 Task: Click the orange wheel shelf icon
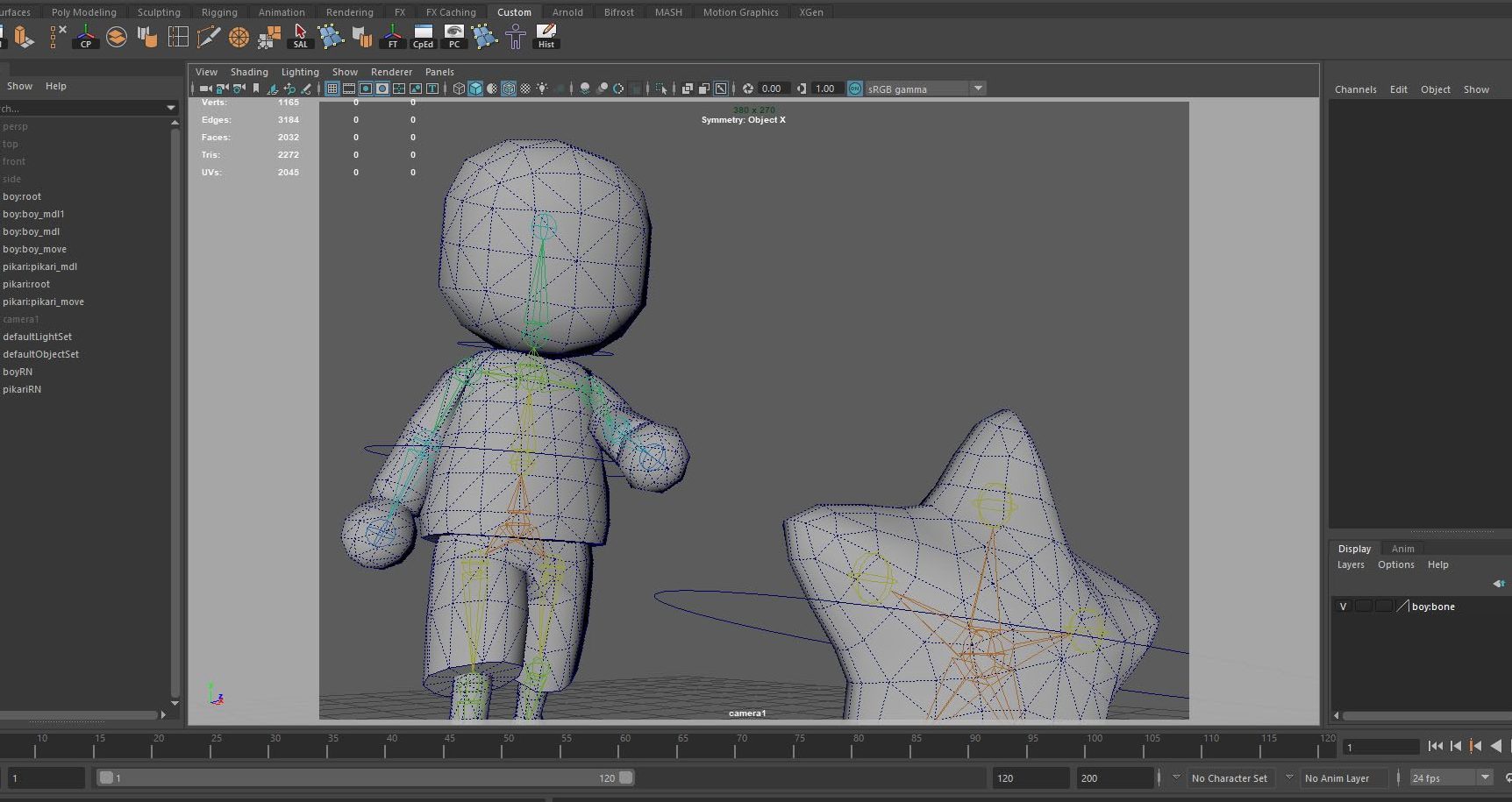click(239, 36)
